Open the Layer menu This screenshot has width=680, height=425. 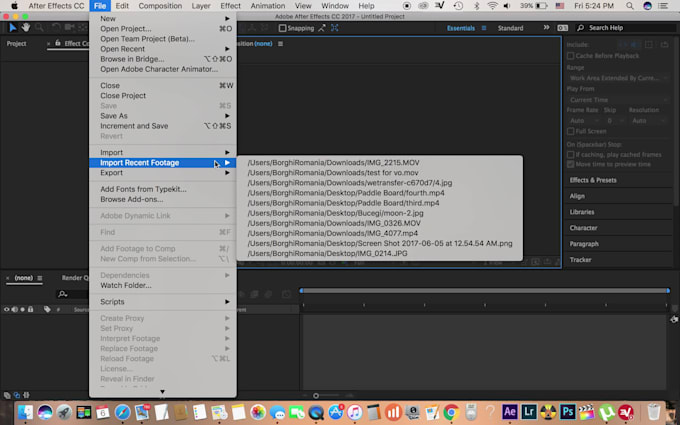pyautogui.click(x=201, y=6)
